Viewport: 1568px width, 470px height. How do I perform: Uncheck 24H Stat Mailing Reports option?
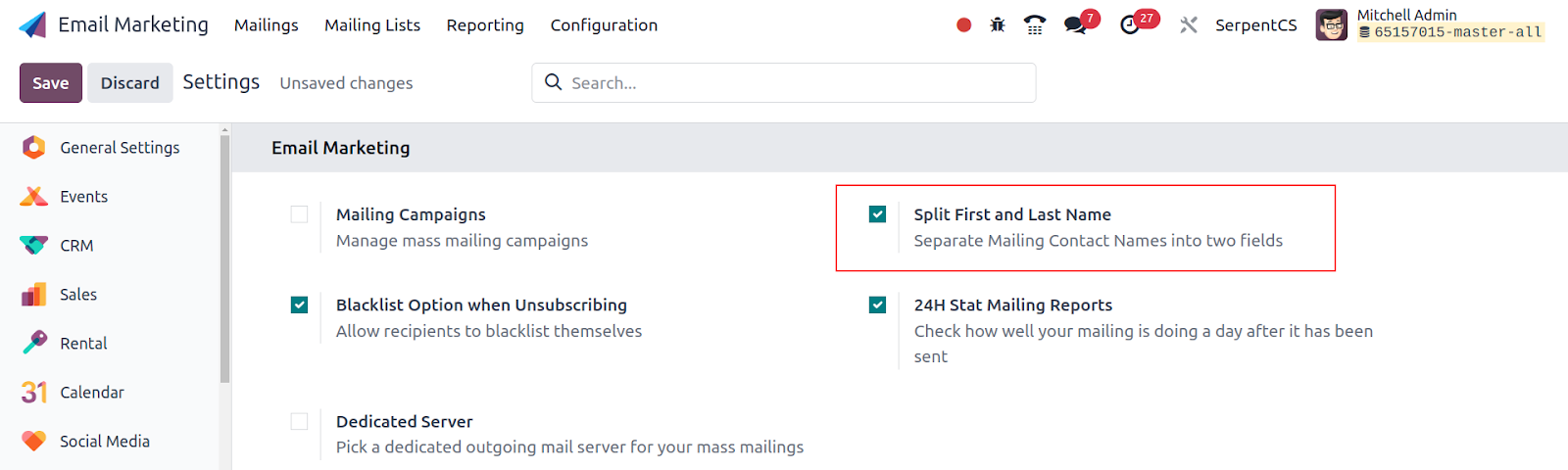(x=878, y=305)
